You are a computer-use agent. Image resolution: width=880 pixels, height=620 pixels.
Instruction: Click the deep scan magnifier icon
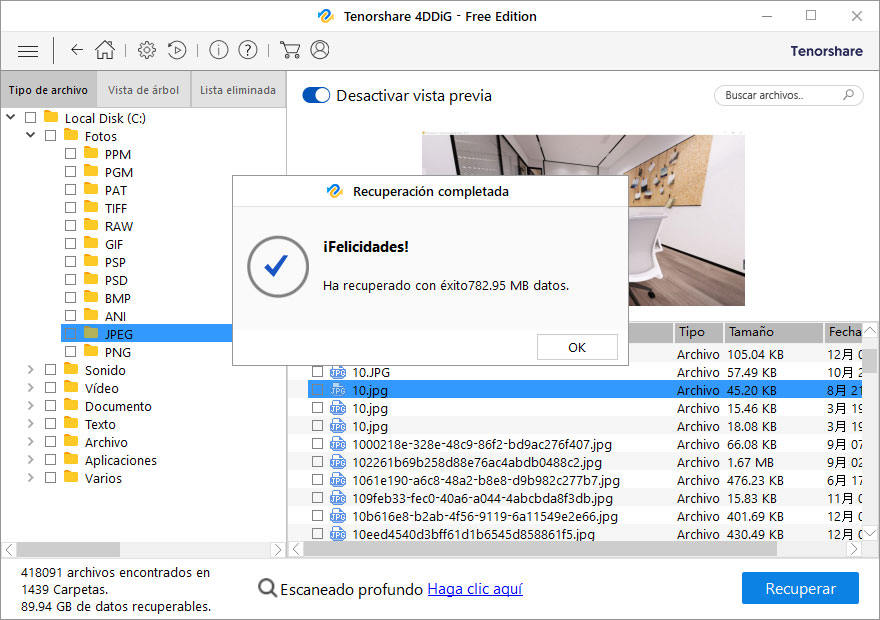(x=267, y=589)
